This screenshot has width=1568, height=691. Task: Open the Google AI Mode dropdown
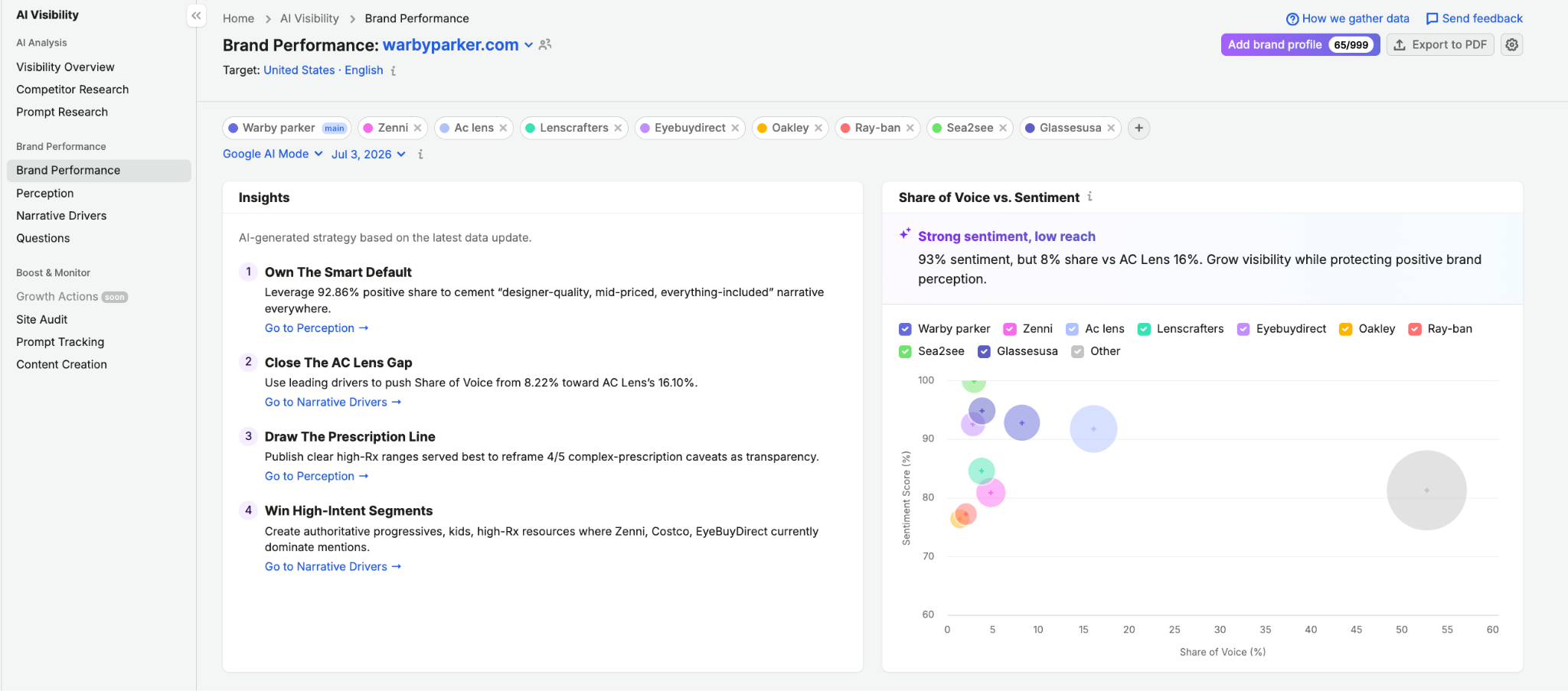pyautogui.click(x=273, y=154)
